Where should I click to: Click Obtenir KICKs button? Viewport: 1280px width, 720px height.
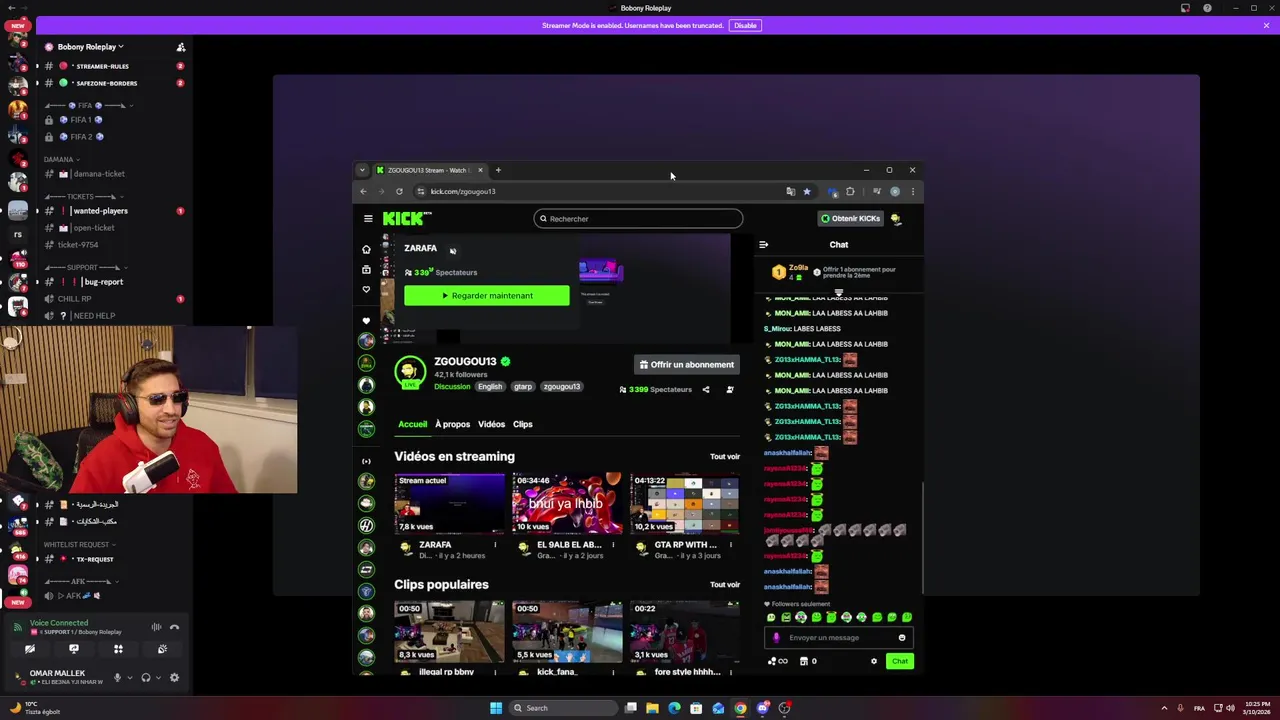(x=851, y=219)
